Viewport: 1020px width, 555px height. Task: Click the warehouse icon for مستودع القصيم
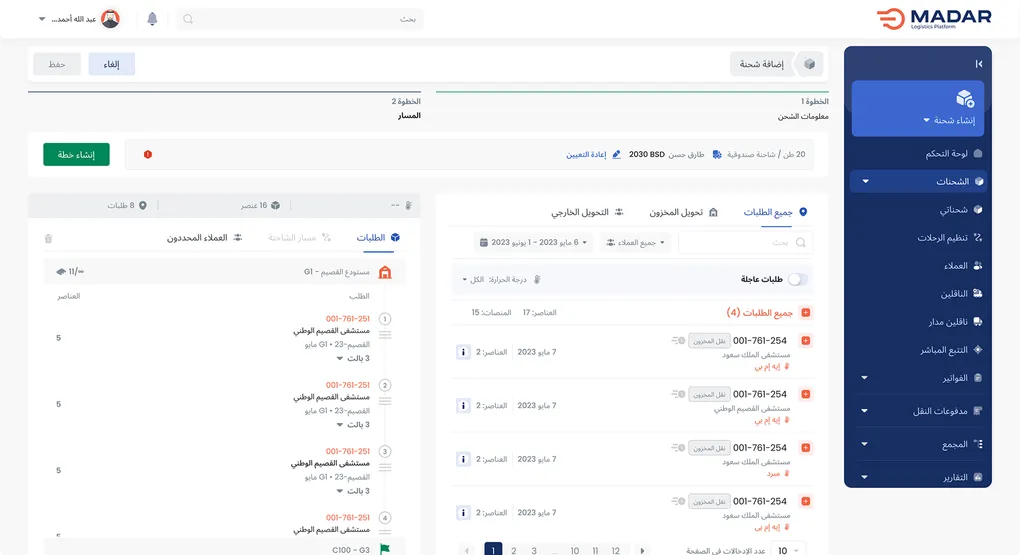click(x=385, y=272)
